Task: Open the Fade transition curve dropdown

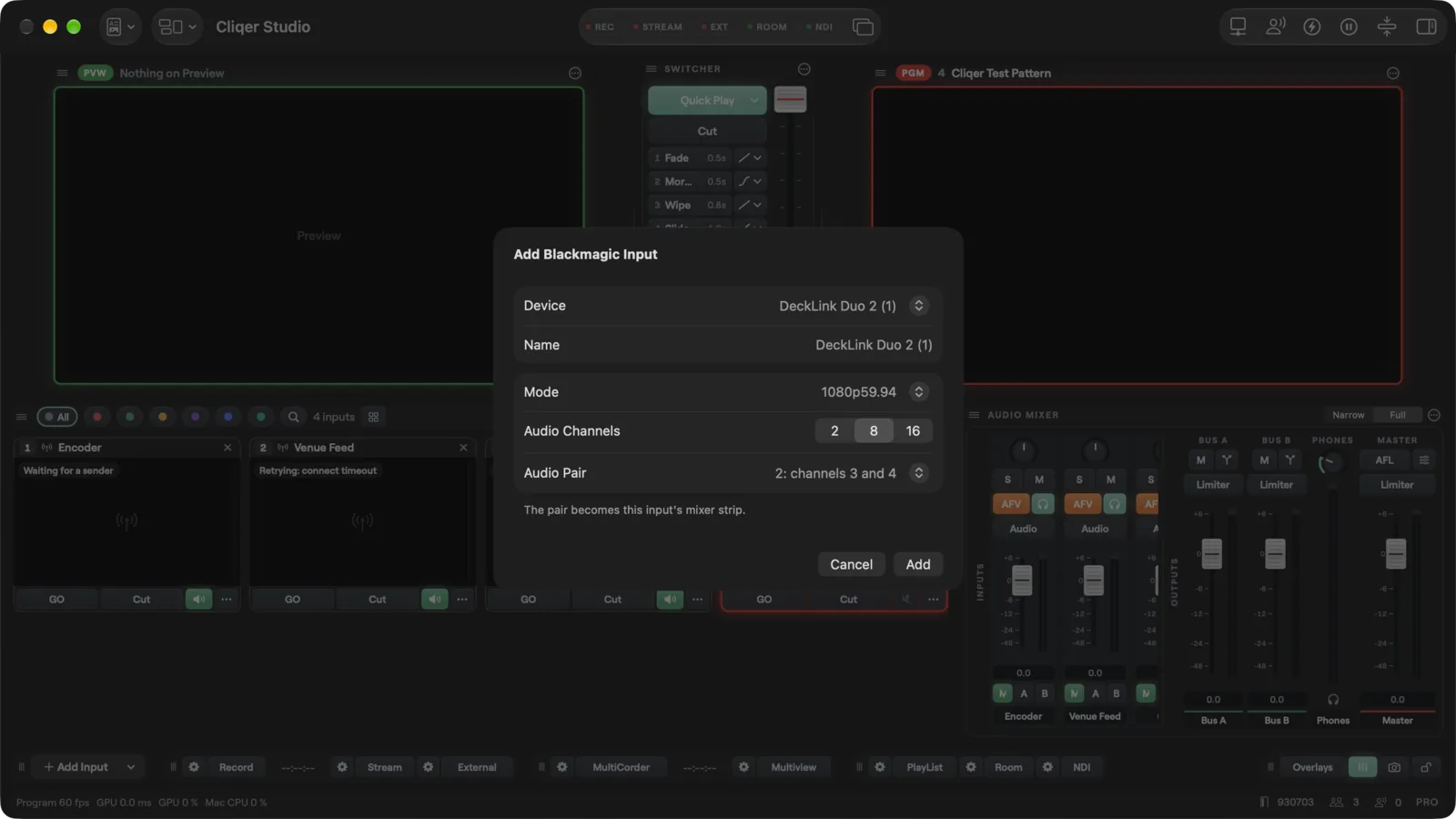Action: tap(750, 157)
